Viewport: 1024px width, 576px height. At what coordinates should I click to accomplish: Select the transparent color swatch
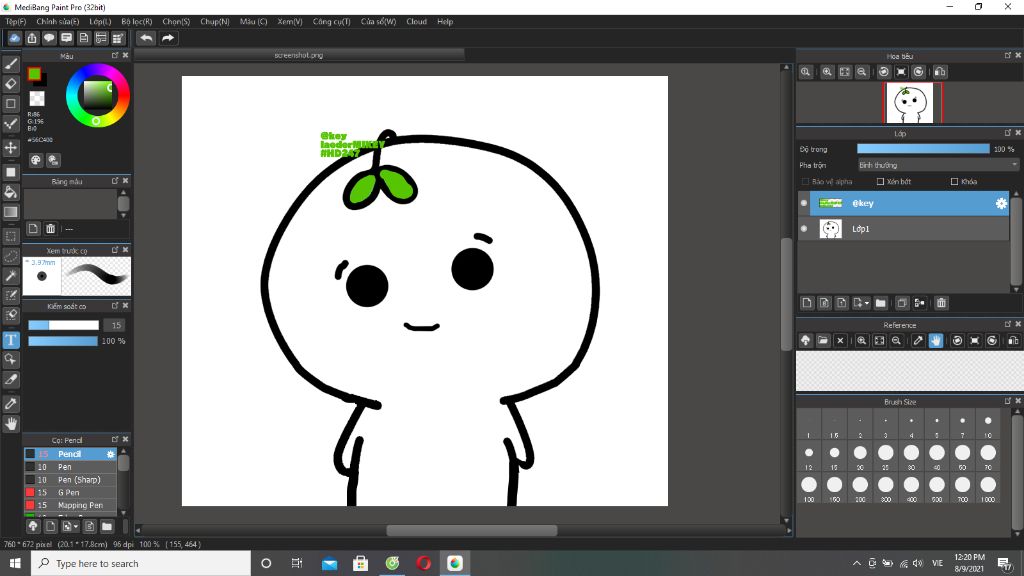pyautogui.click(x=37, y=99)
